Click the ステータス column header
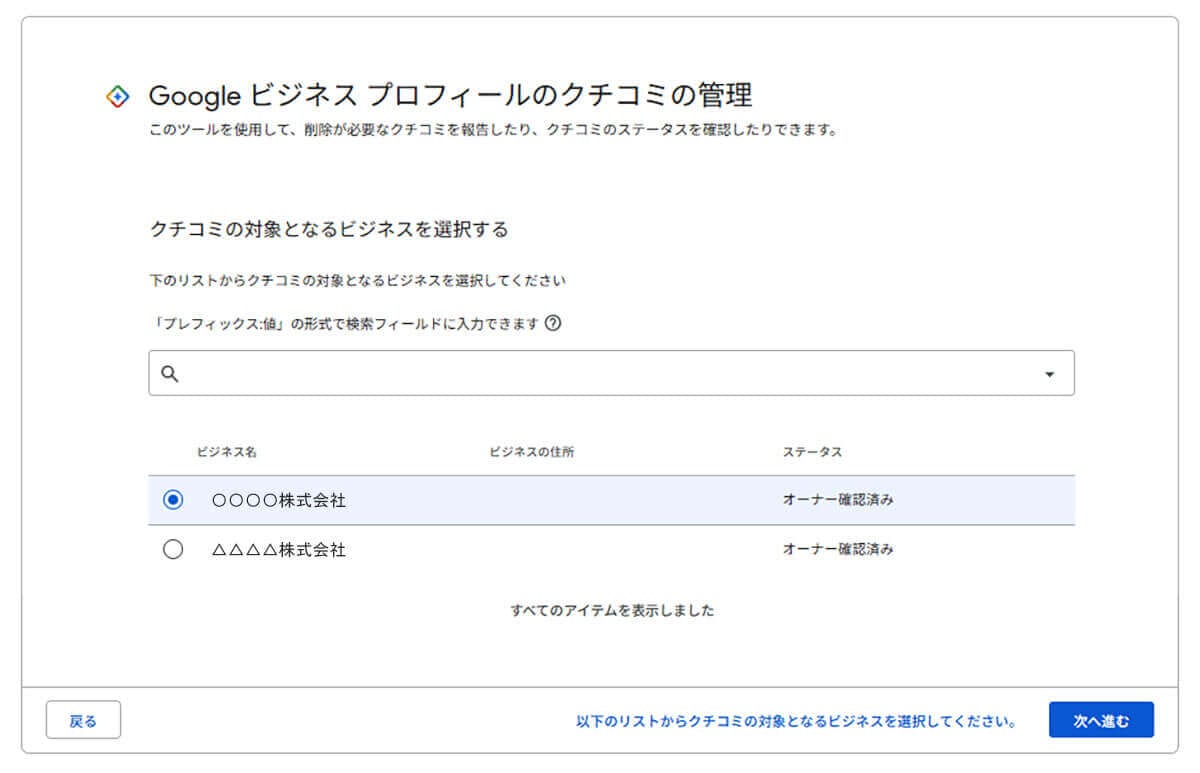1200x773 pixels. [812, 452]
